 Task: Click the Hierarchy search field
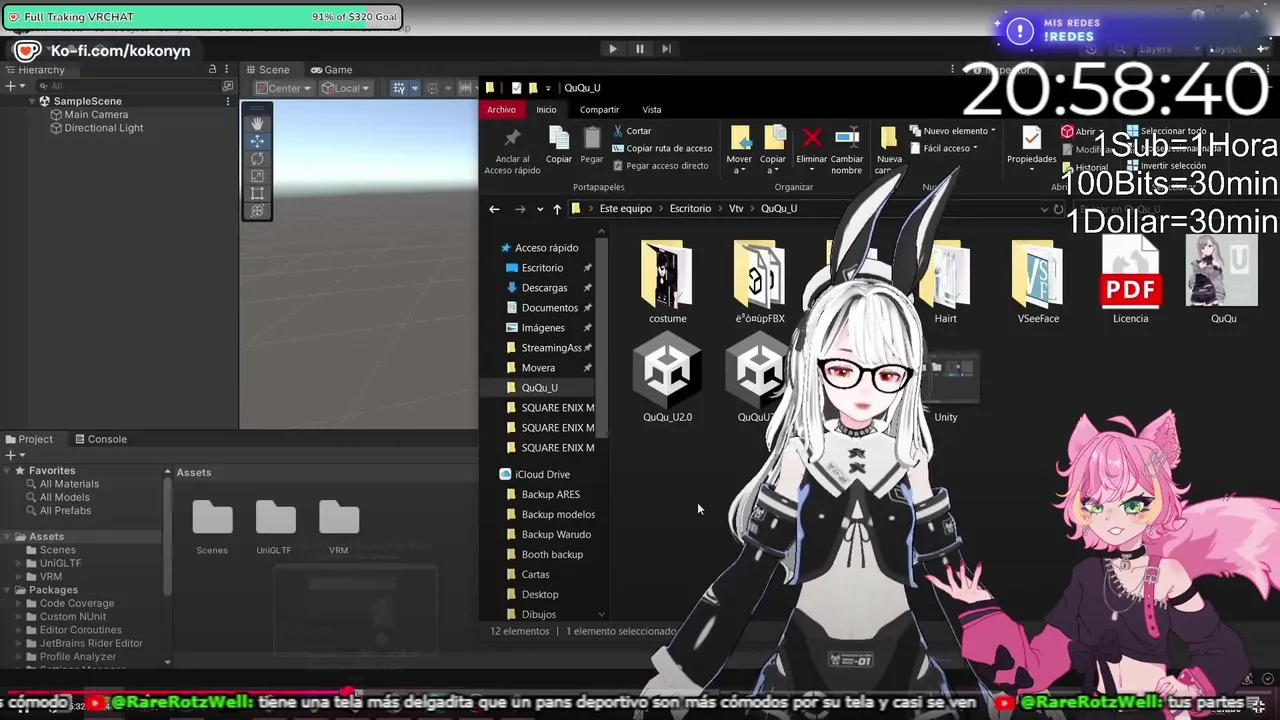click(x=130, y=86)
